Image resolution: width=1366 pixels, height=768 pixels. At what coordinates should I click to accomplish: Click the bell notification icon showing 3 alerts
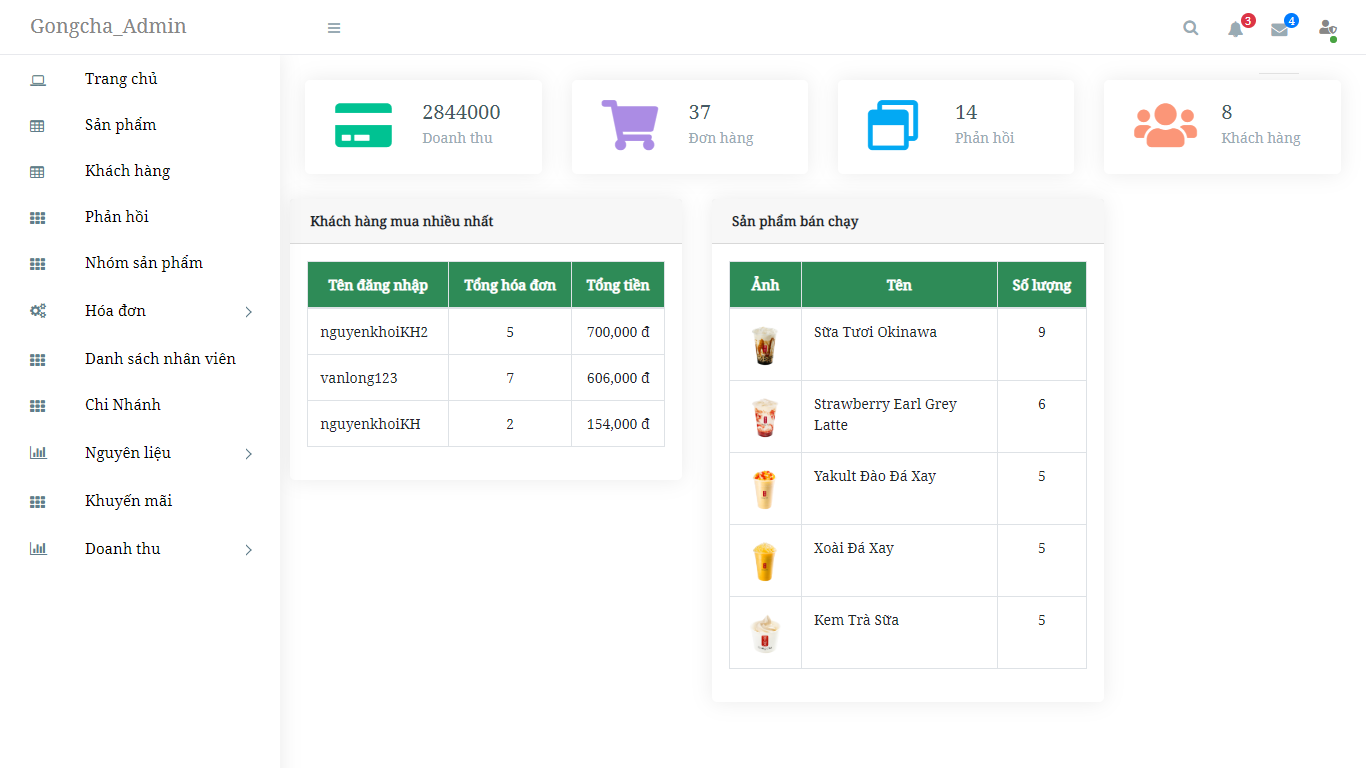1235,29
